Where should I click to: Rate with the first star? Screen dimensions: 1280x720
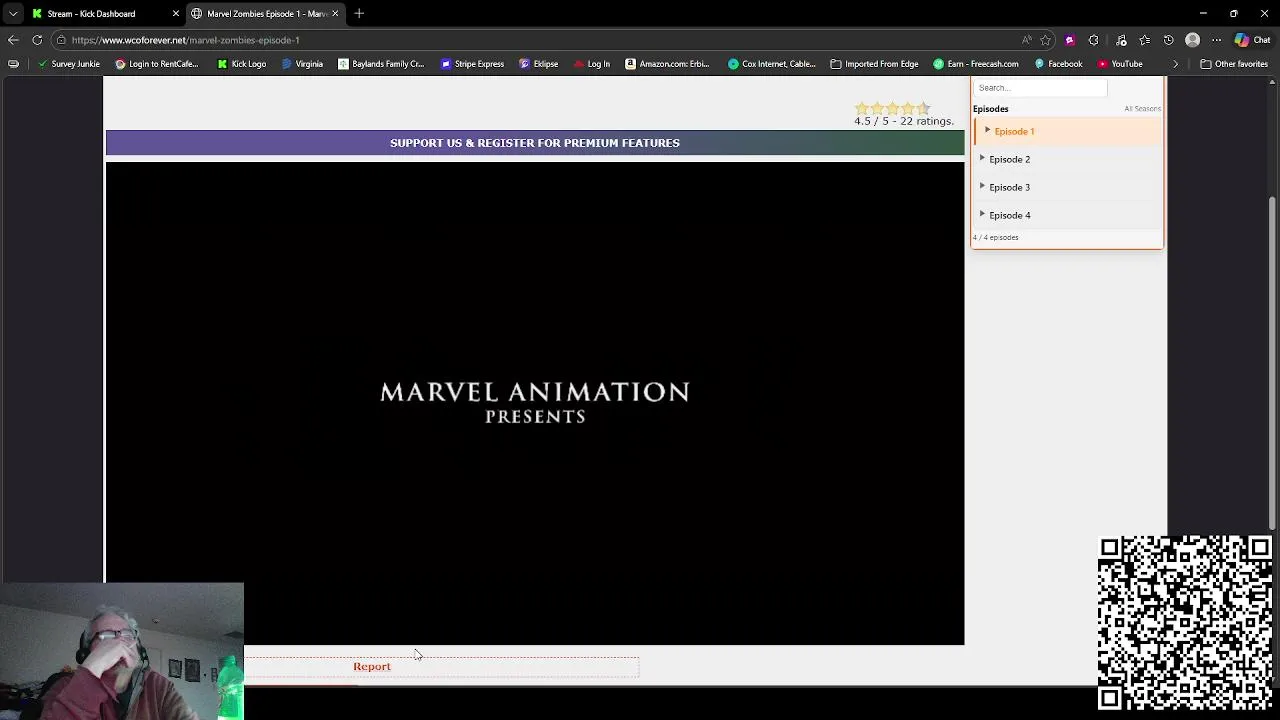(x=861, y=108)
